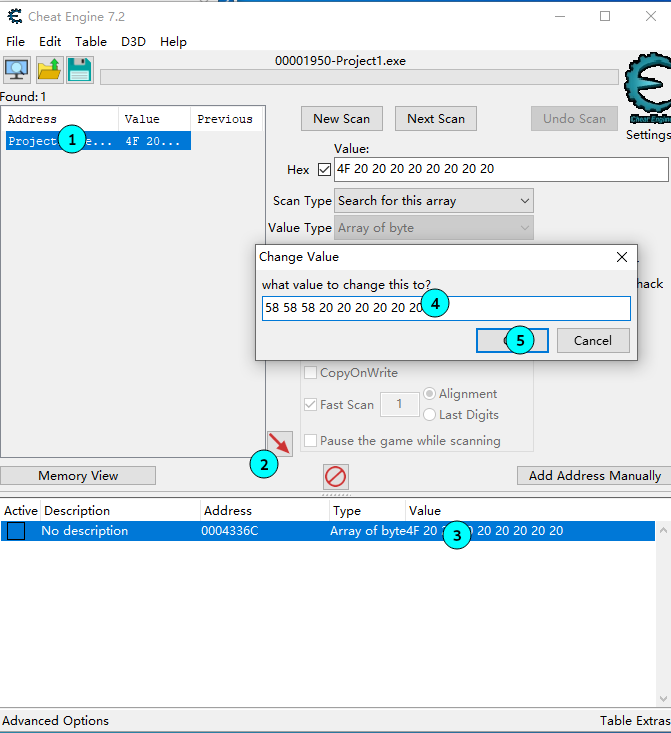
Task: Click the Previous column header in found list
Action: coord(226,119)
